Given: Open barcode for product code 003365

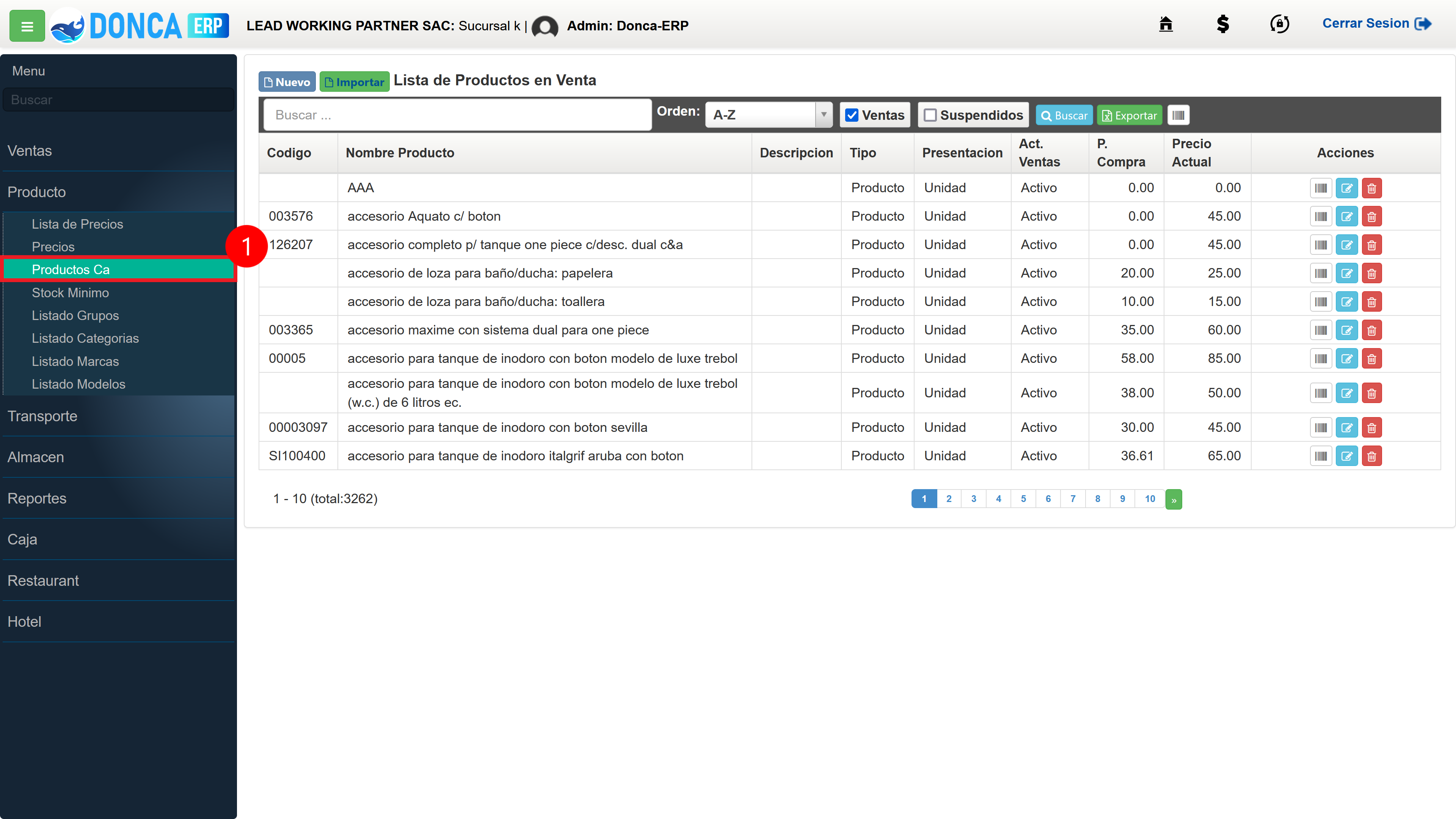Looking at the screenshot, I should coord(1321,330).
